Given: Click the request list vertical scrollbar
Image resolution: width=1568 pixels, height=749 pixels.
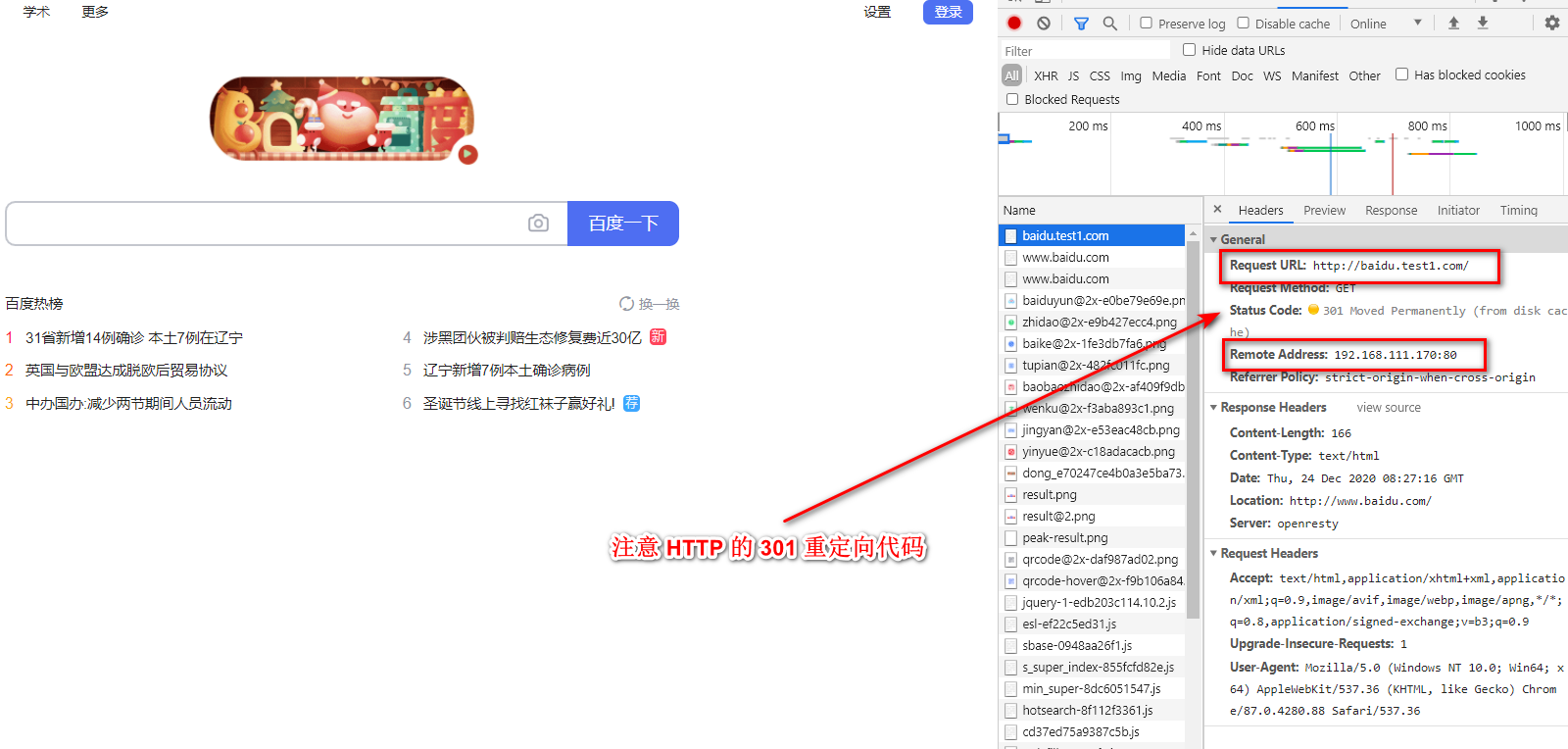Looking at the screenshot, I should [x=1193, y=431].
